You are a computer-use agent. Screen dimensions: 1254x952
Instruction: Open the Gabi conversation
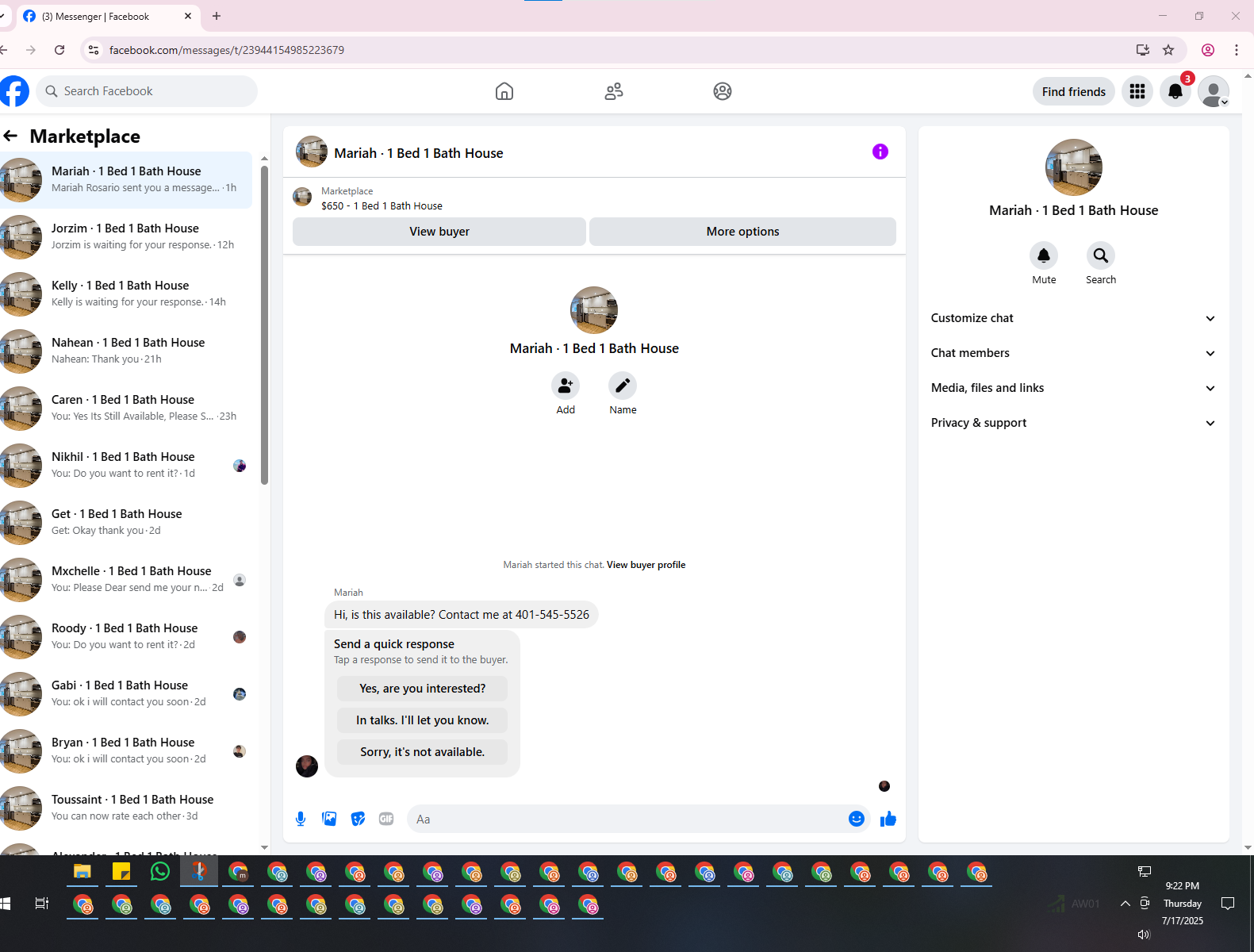tap(126, 694)
